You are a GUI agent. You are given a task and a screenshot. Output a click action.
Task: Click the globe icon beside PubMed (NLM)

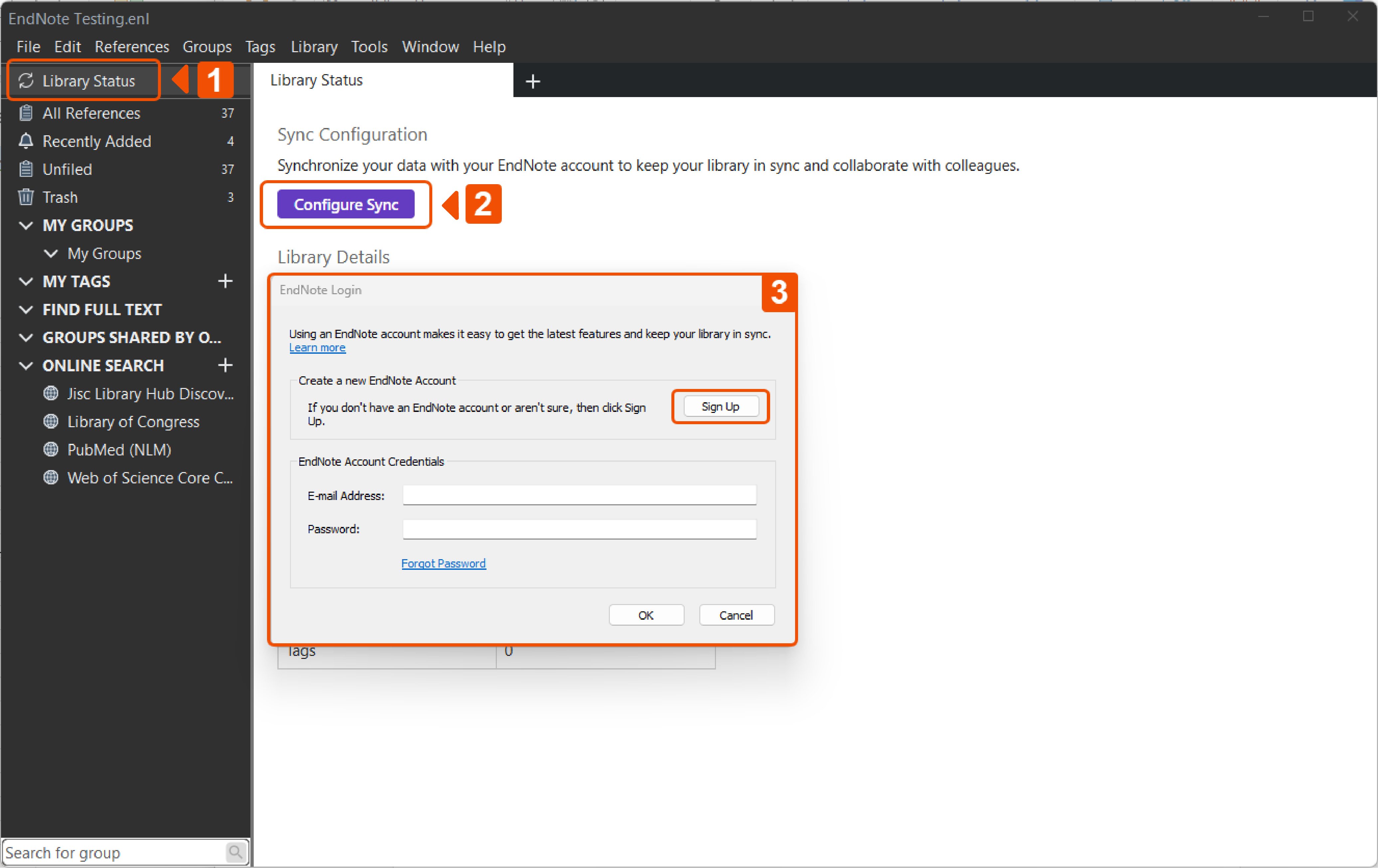tap(51, 449)
